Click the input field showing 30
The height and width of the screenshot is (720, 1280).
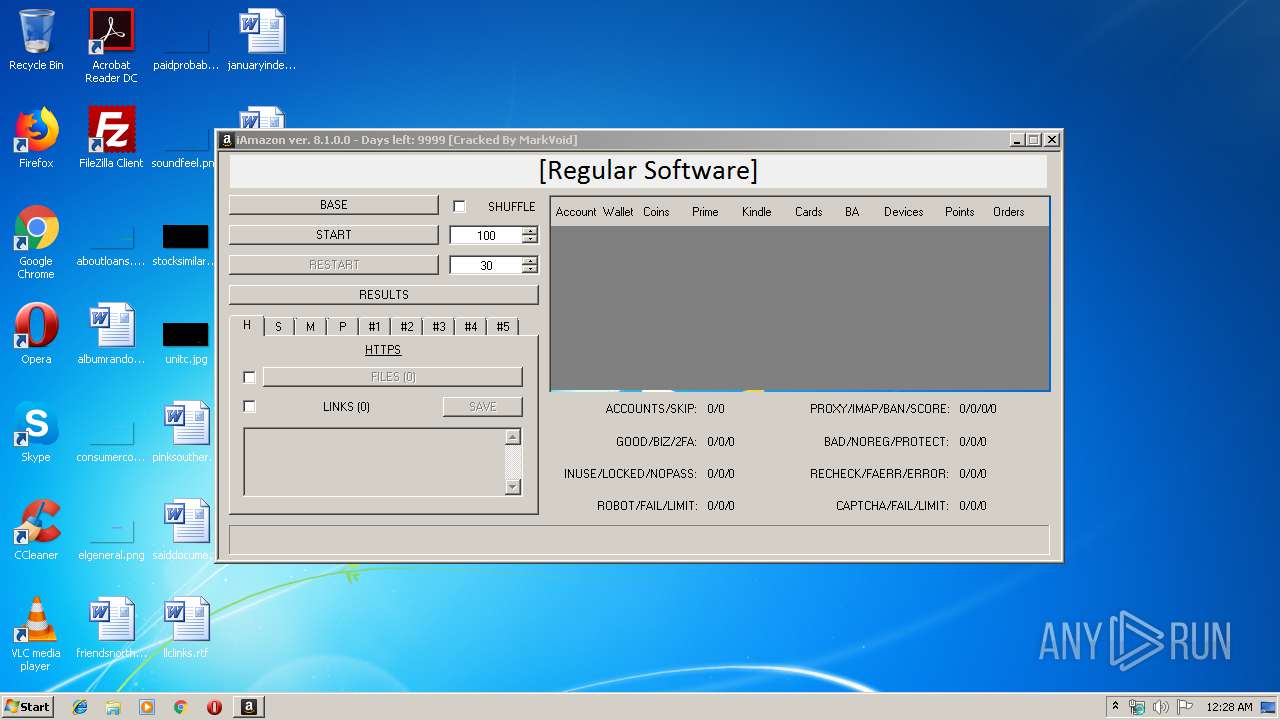(486, 265)
